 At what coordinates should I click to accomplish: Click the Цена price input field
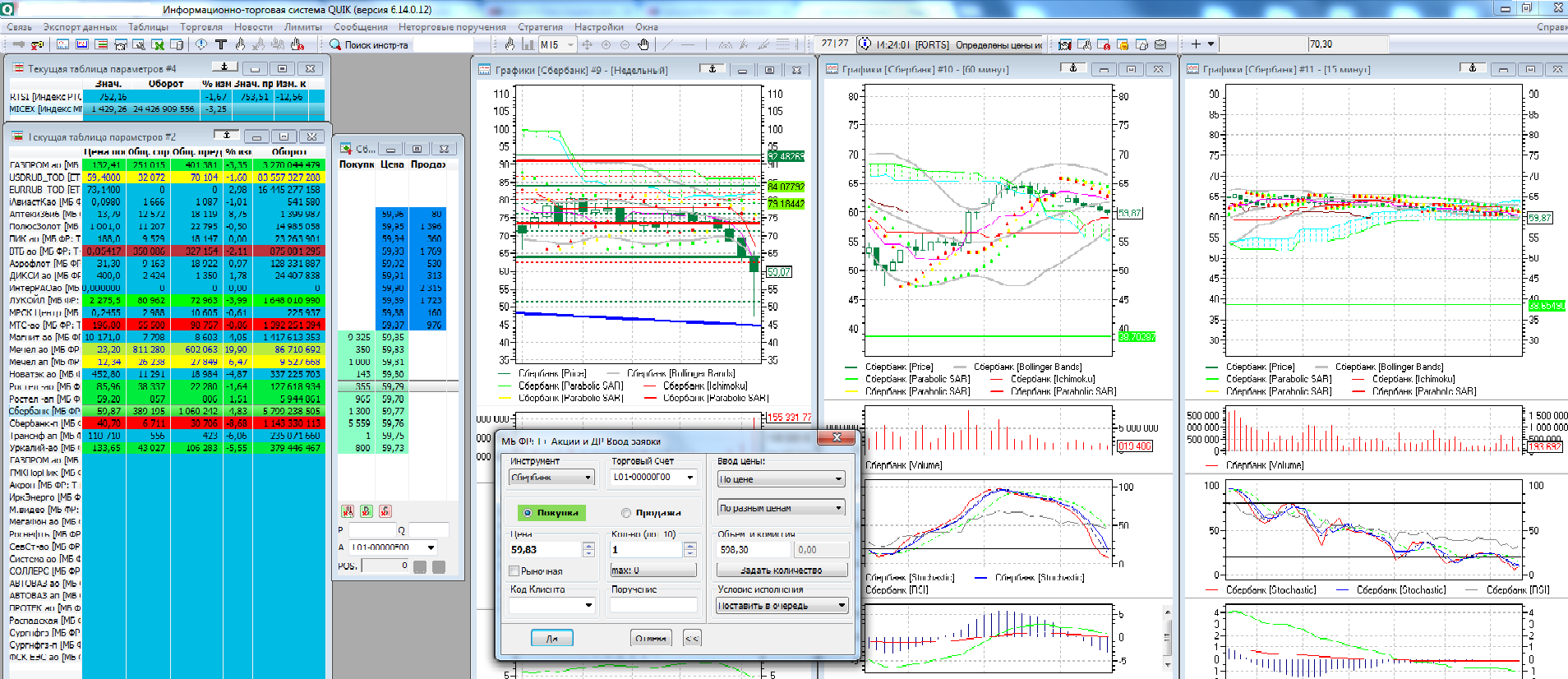pos(546,549)
